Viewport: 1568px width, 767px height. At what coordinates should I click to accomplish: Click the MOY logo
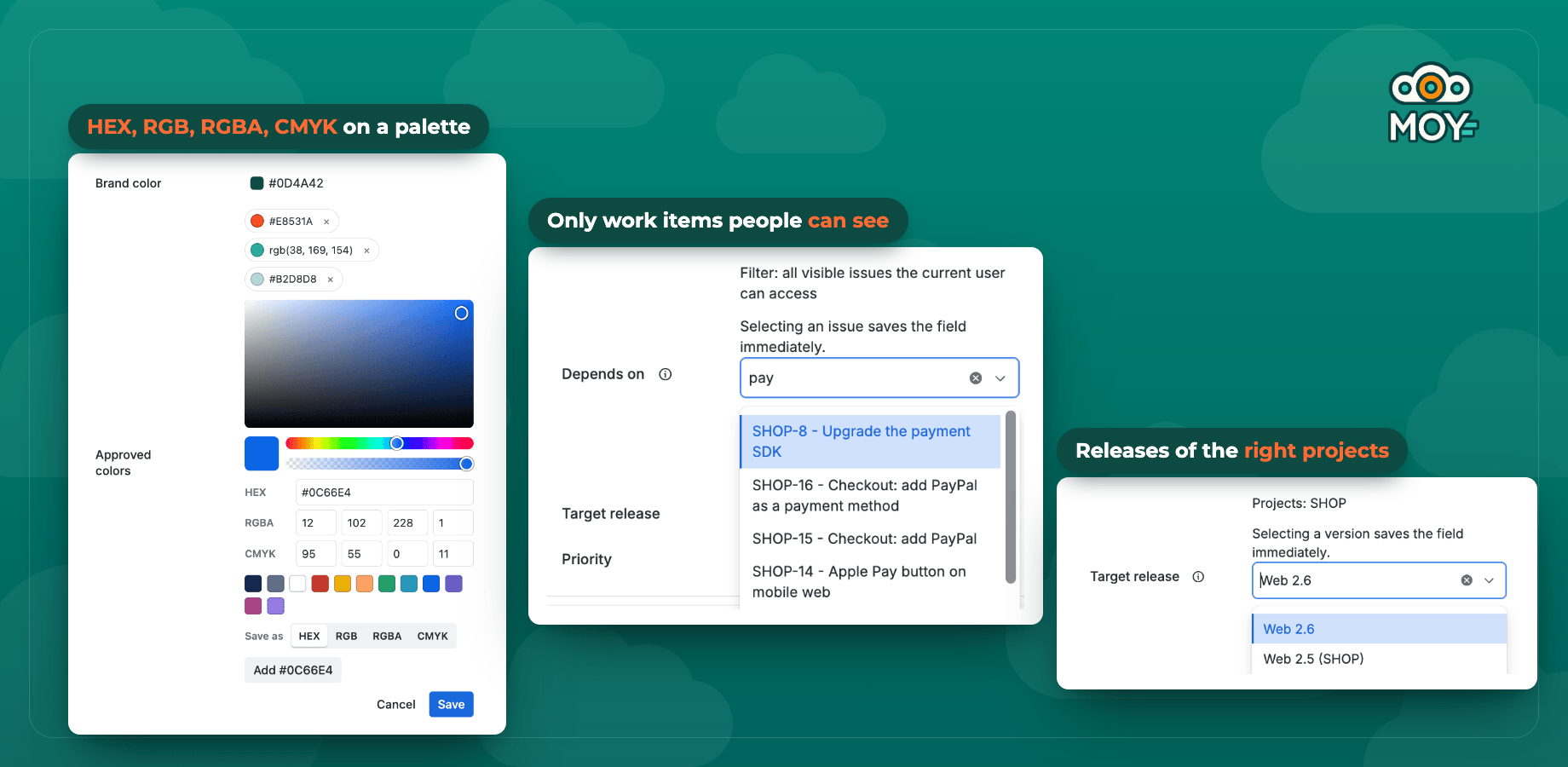1433,103
